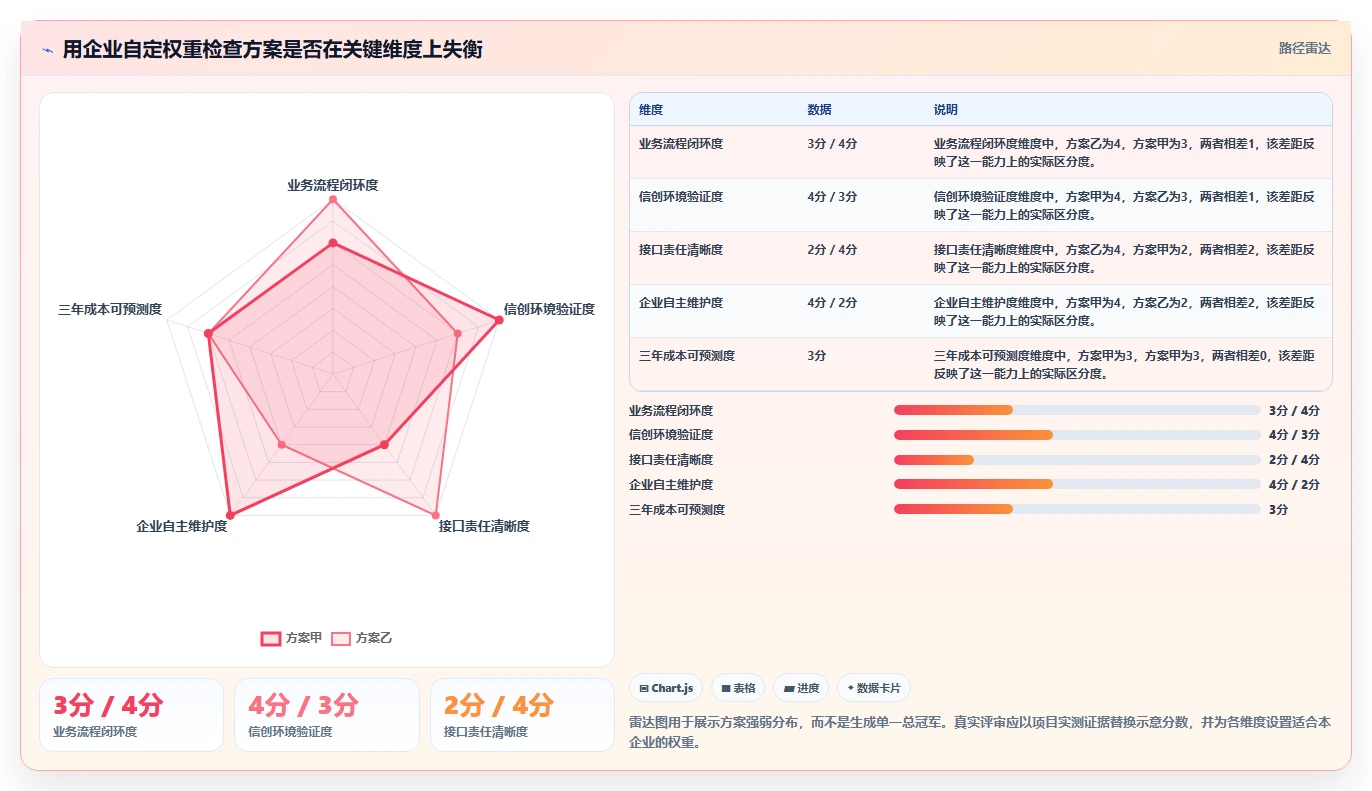Click 方案乙 data point at 接口责任清晰度 vertex
This screenshot has height=791, width=1372.
[436, 516]
